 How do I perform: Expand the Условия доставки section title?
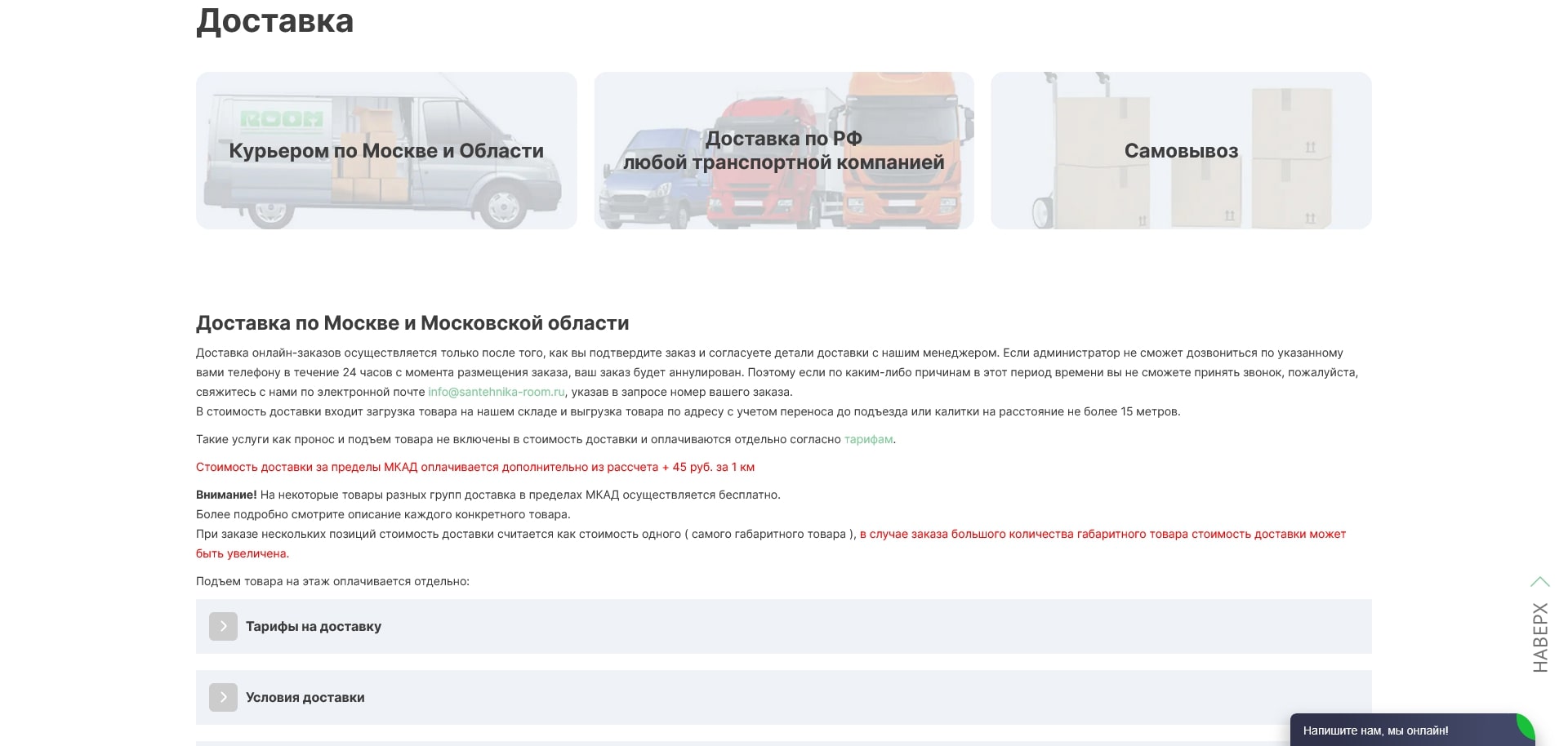[x=305, y=697]
